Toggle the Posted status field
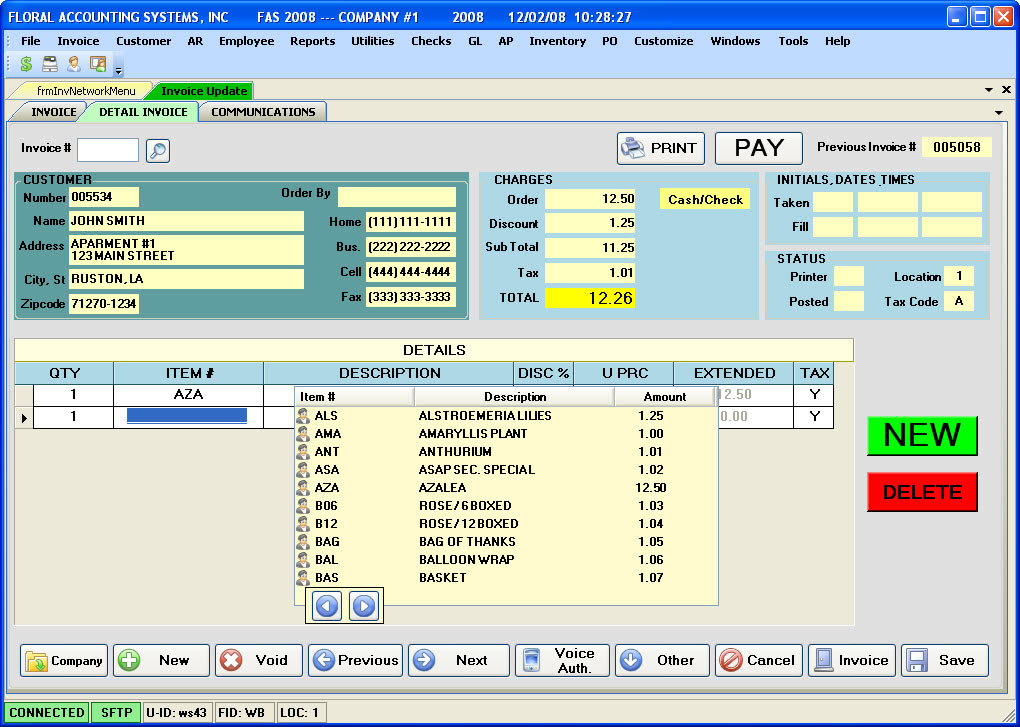This screenshot has height=727, width=1020. point(847,301)
